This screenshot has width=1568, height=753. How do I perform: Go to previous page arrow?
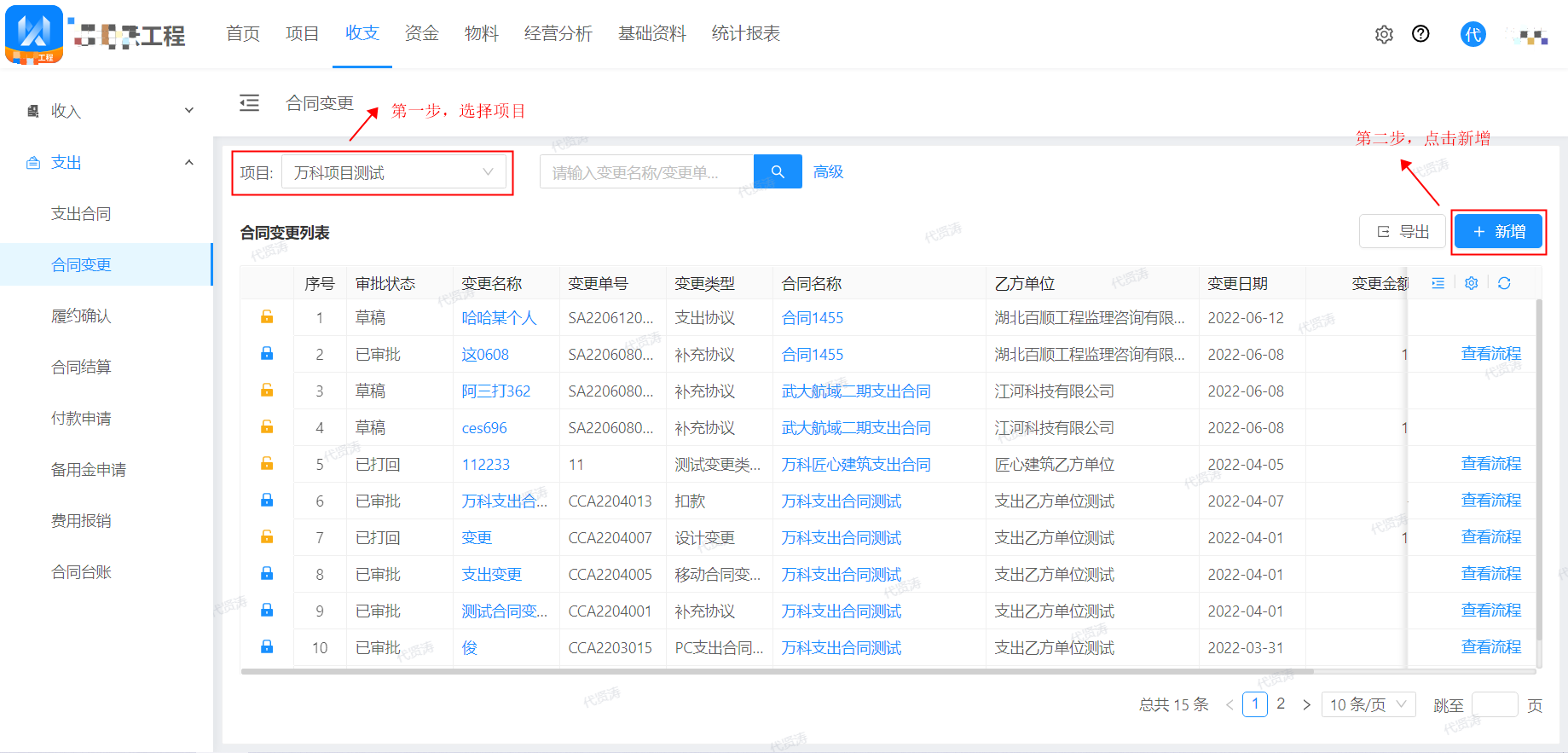(1230, 705)
